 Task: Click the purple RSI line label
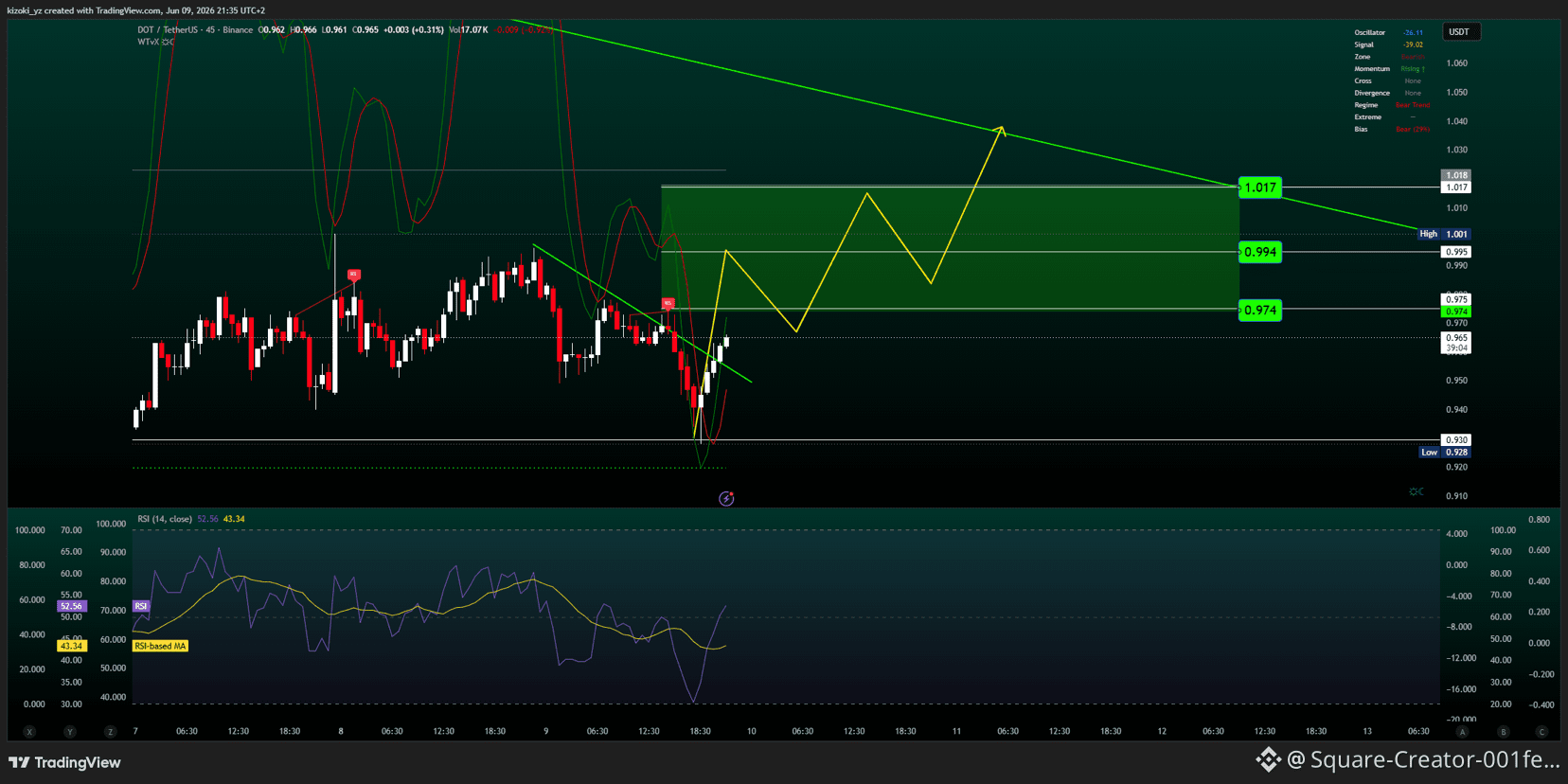pyautogui.click(x=141, y=606)
